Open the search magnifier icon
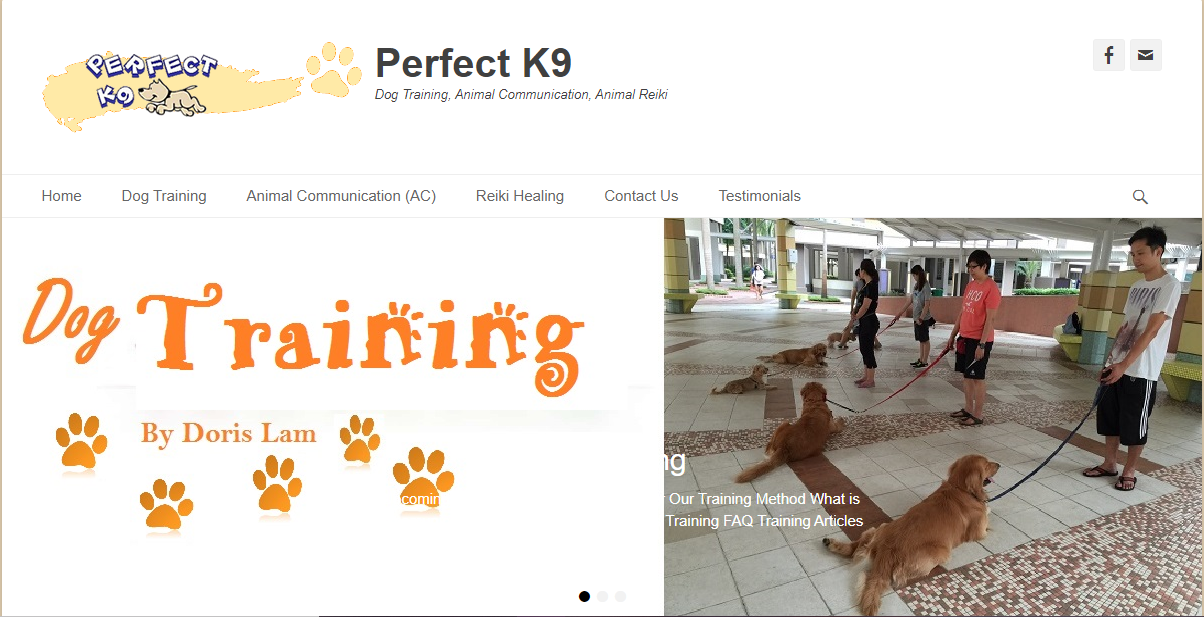Image resolution: width=1204 pixels, height=617 pixels. [x=1140, y=197]
